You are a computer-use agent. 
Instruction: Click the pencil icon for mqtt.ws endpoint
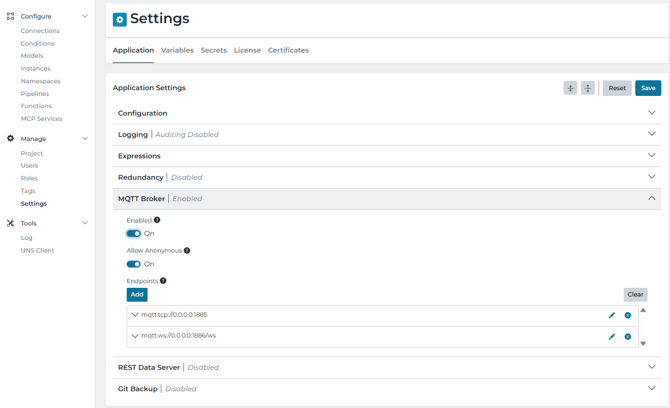tap(612, 337)
